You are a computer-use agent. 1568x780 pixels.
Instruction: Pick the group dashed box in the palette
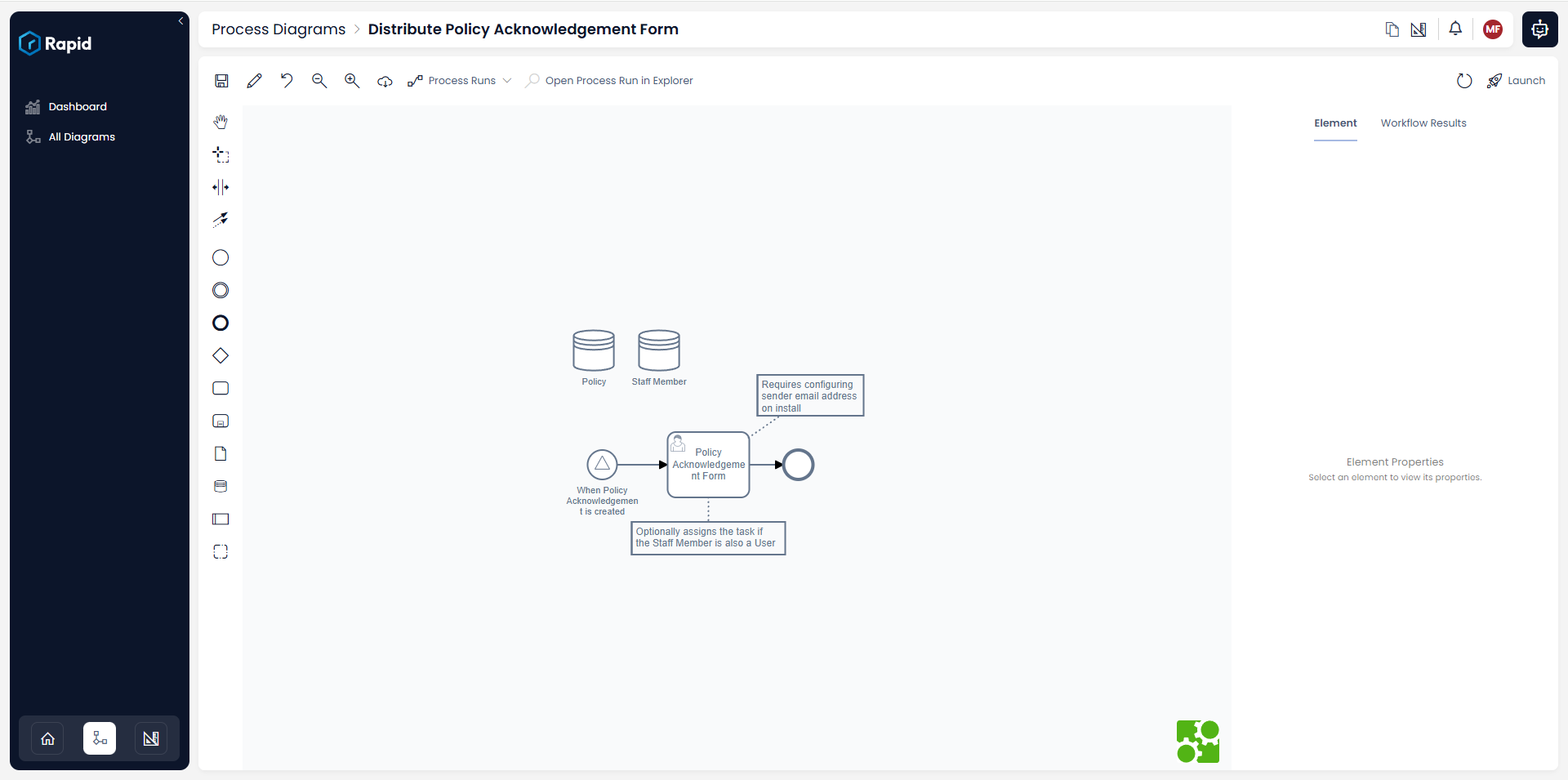click(220, 552)
